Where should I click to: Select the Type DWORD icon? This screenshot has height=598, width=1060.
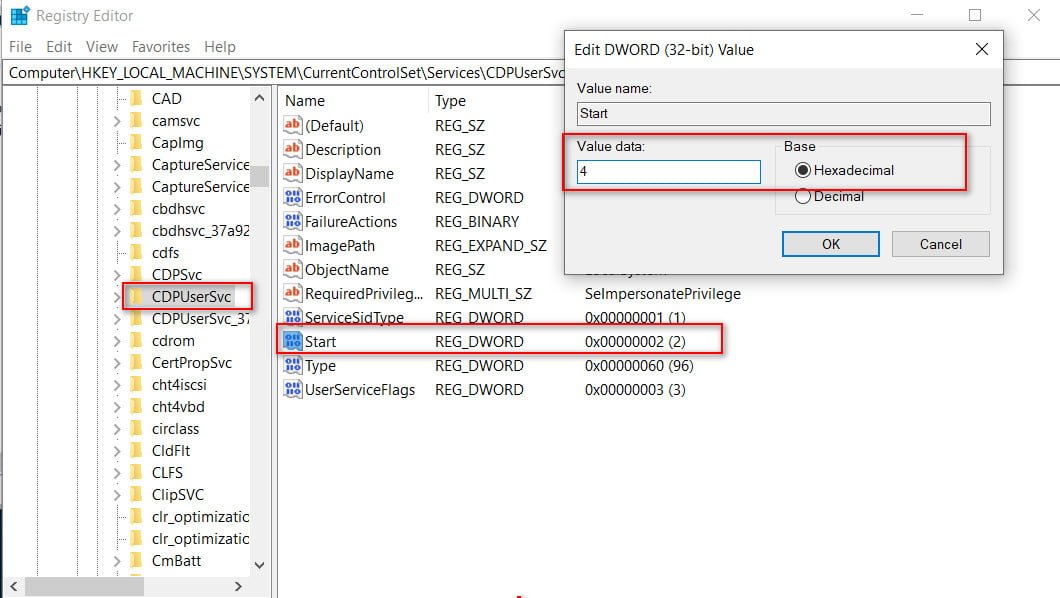click(292, 365)
